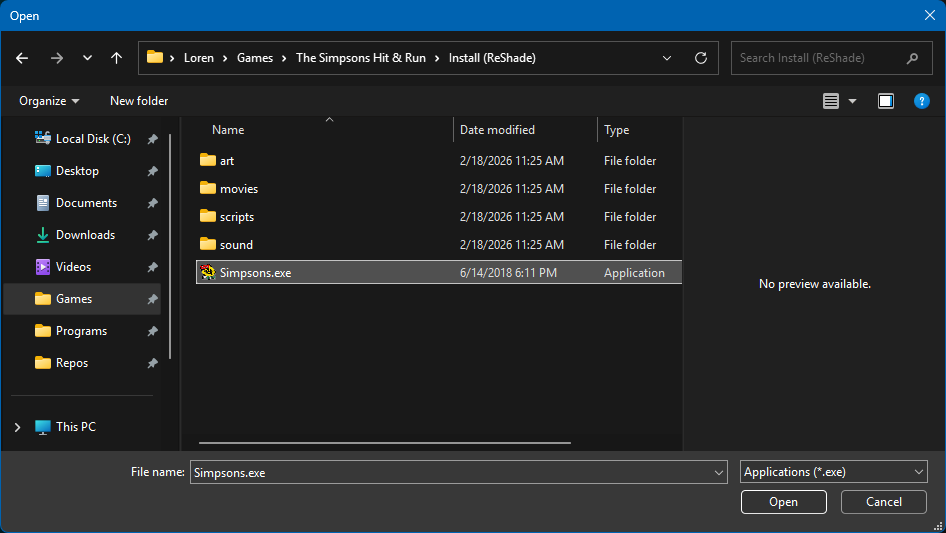The width and height of the screenshot is (946, 533).
Task: Open chevron after Games breadcrumb
Action: 284,58
